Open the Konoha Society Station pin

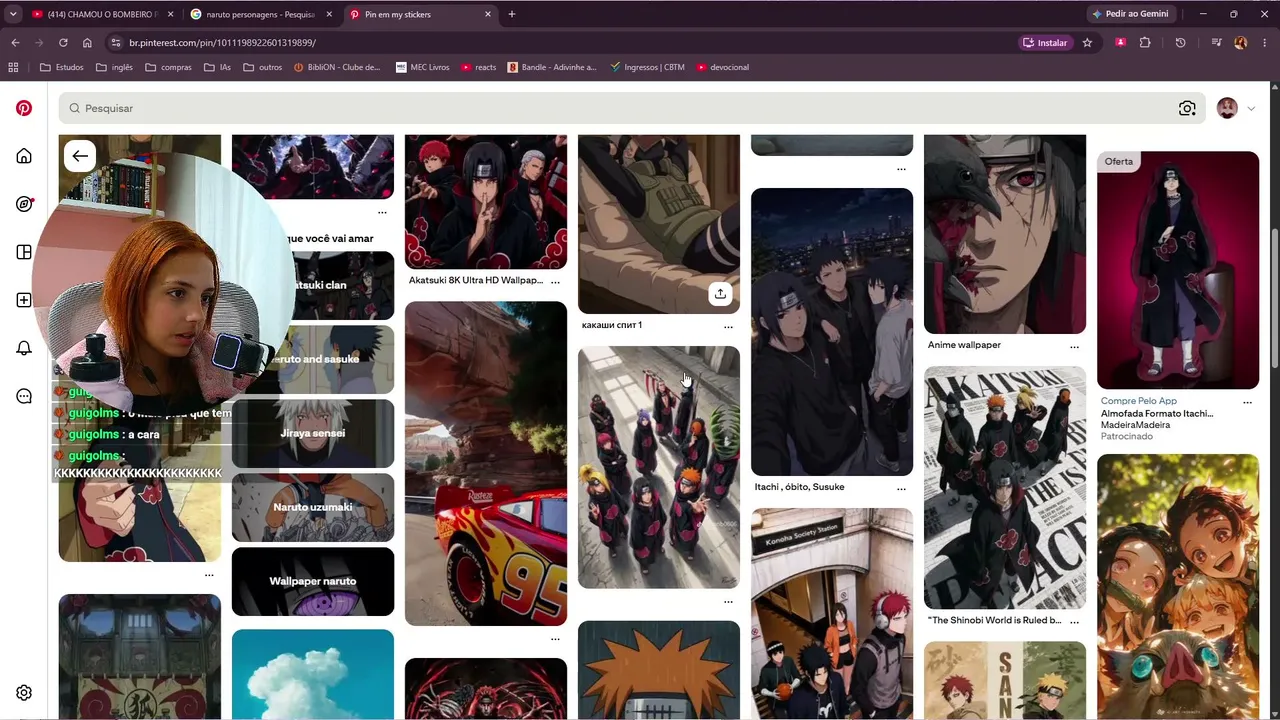[832, 613]
